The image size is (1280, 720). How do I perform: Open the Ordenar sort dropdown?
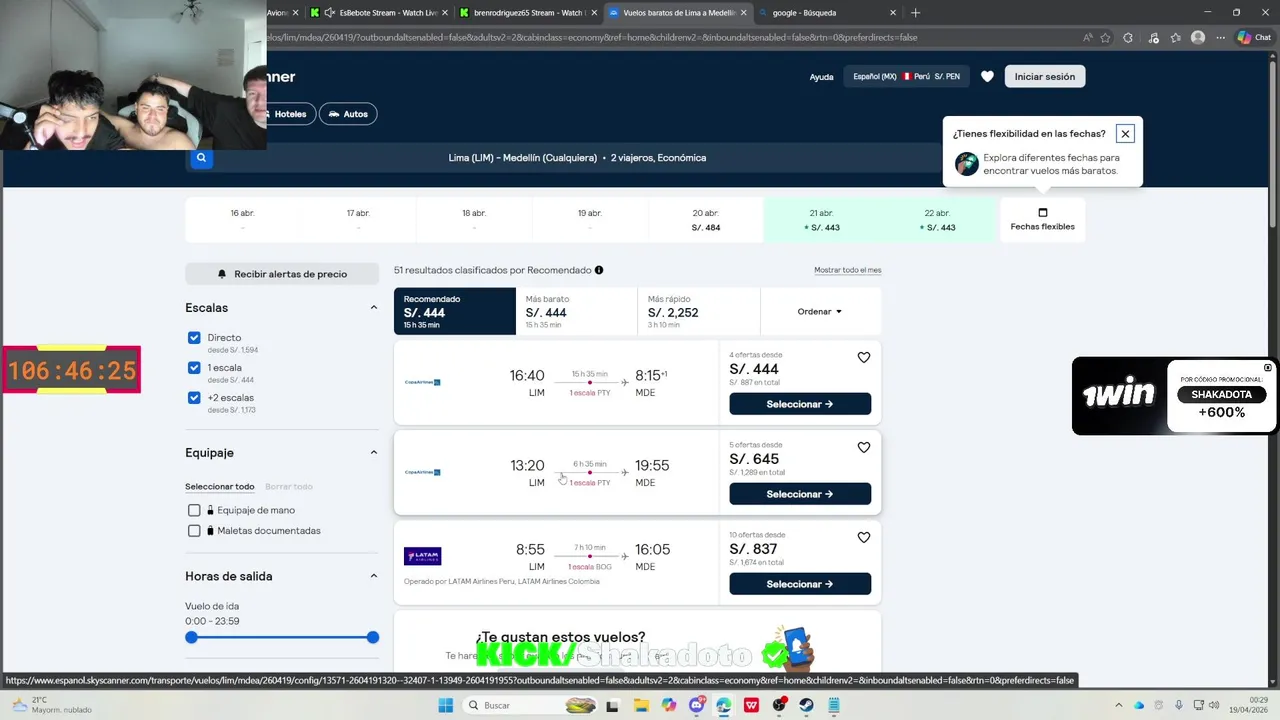[820, 311]
